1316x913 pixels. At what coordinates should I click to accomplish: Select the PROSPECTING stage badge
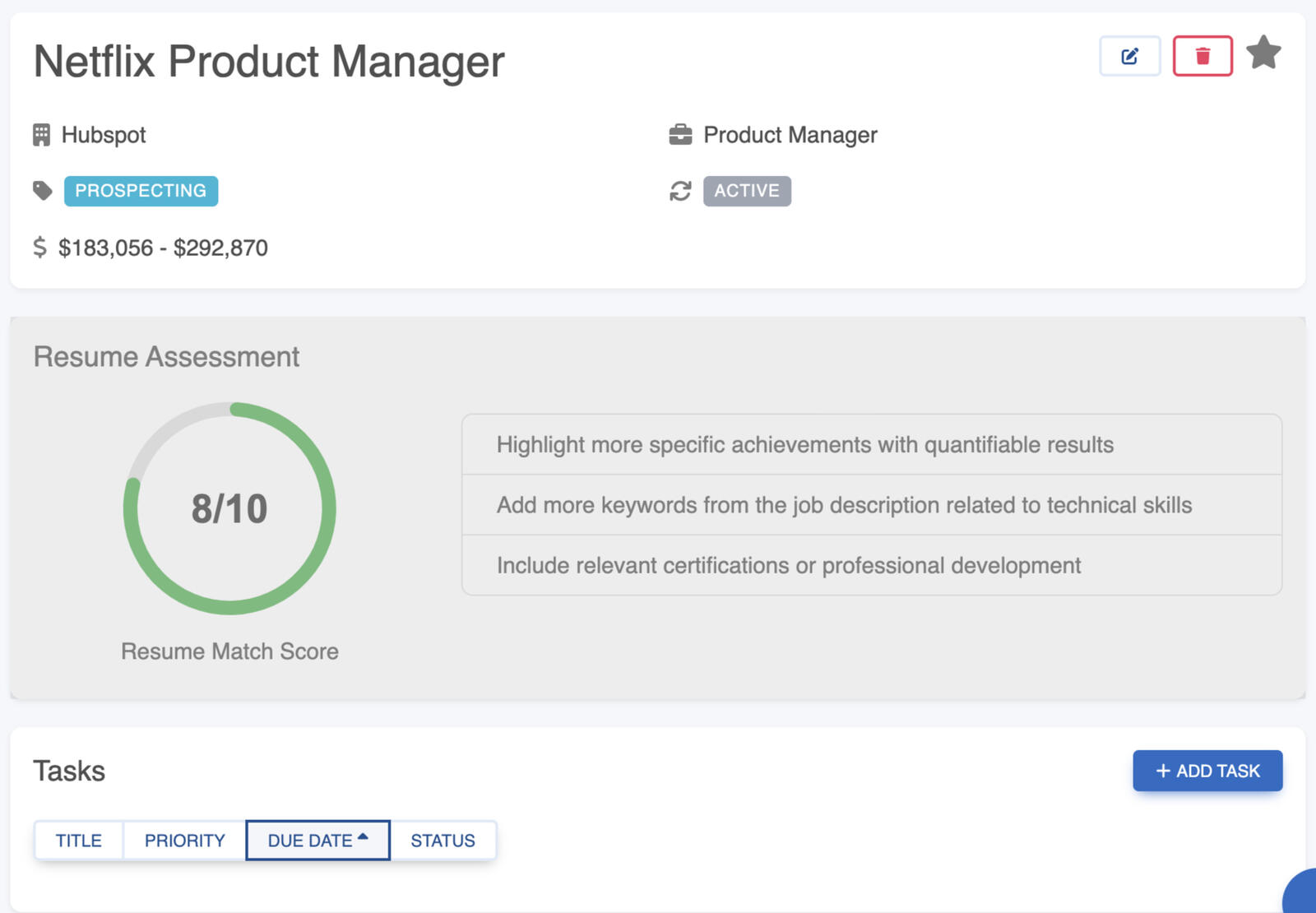click(141, 191)
